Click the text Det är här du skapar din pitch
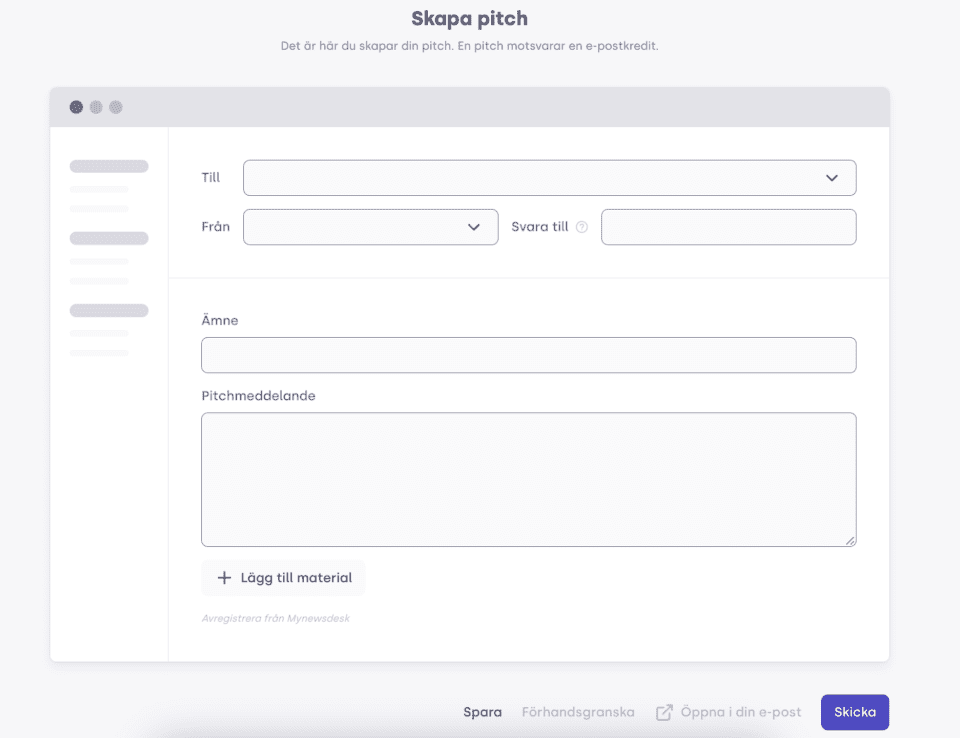 click(x=367, y=46)
